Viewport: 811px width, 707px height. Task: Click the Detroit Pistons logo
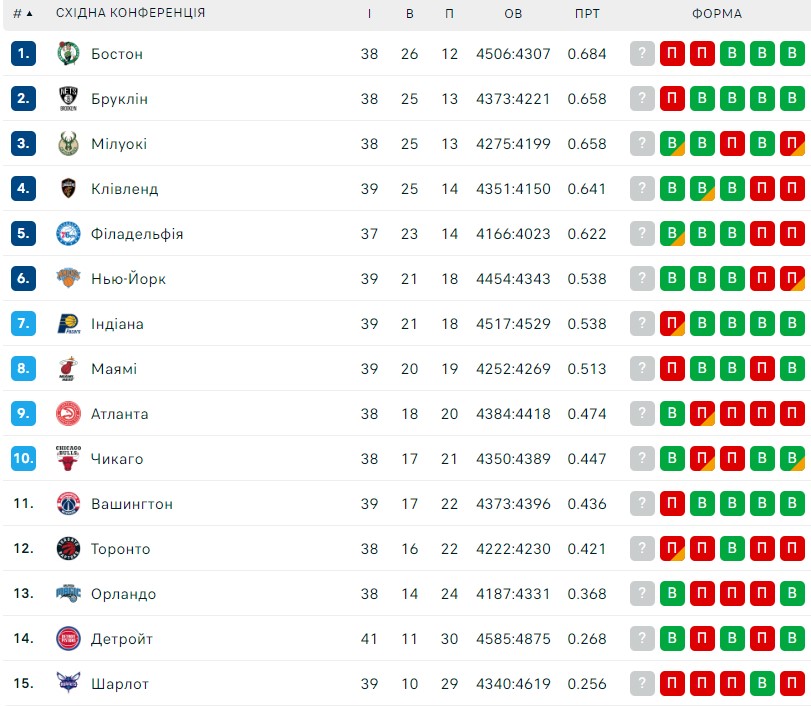point(68,639)
